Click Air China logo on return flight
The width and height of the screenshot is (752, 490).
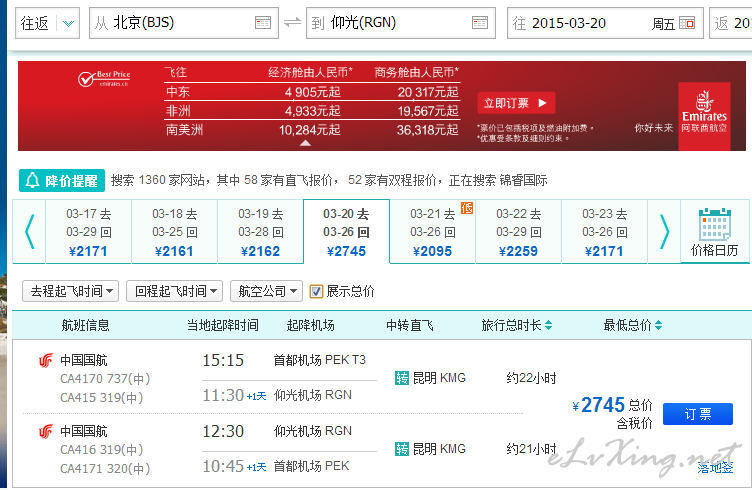[46, 432]
